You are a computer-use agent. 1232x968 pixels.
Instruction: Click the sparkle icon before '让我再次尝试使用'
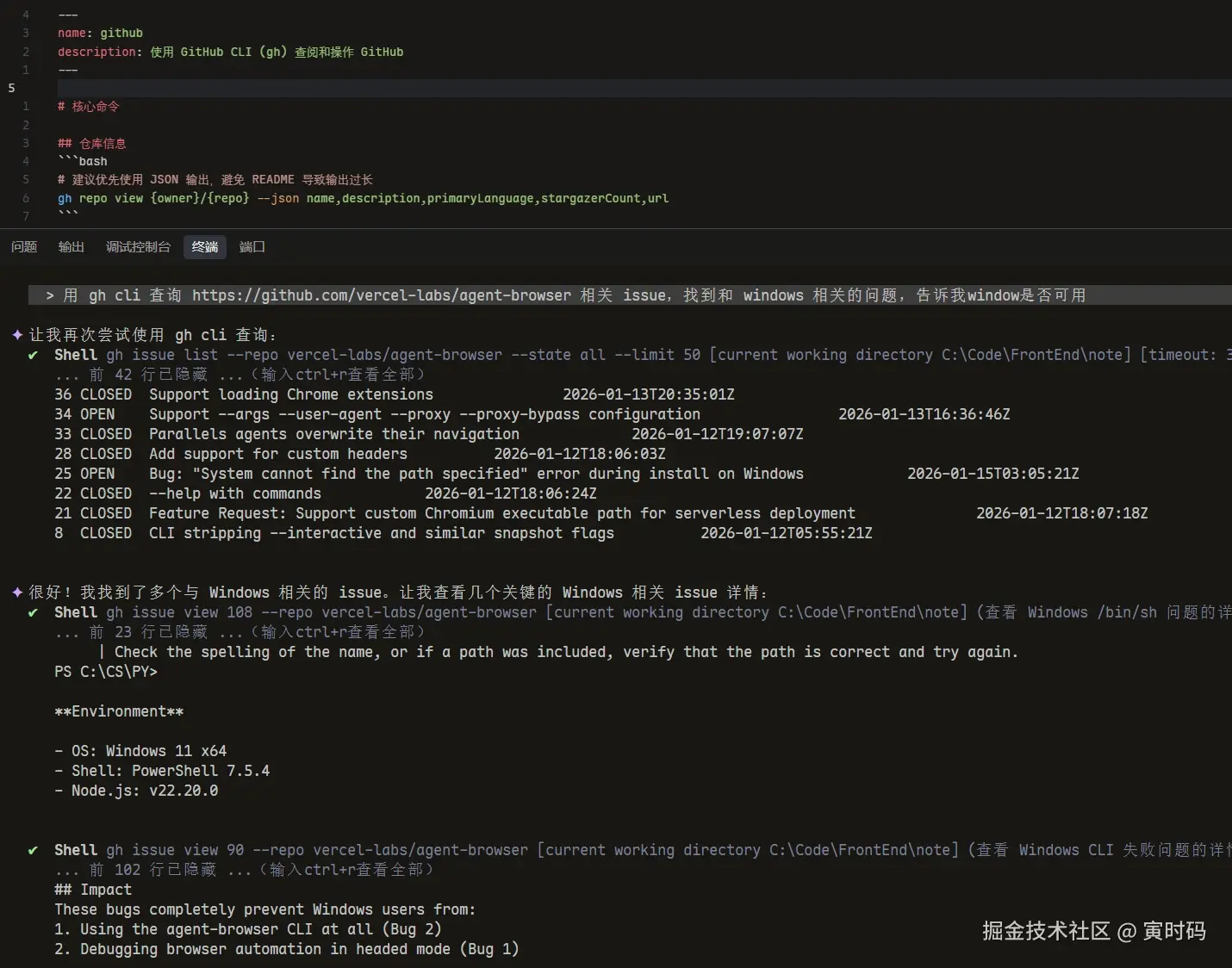(17, 335)
